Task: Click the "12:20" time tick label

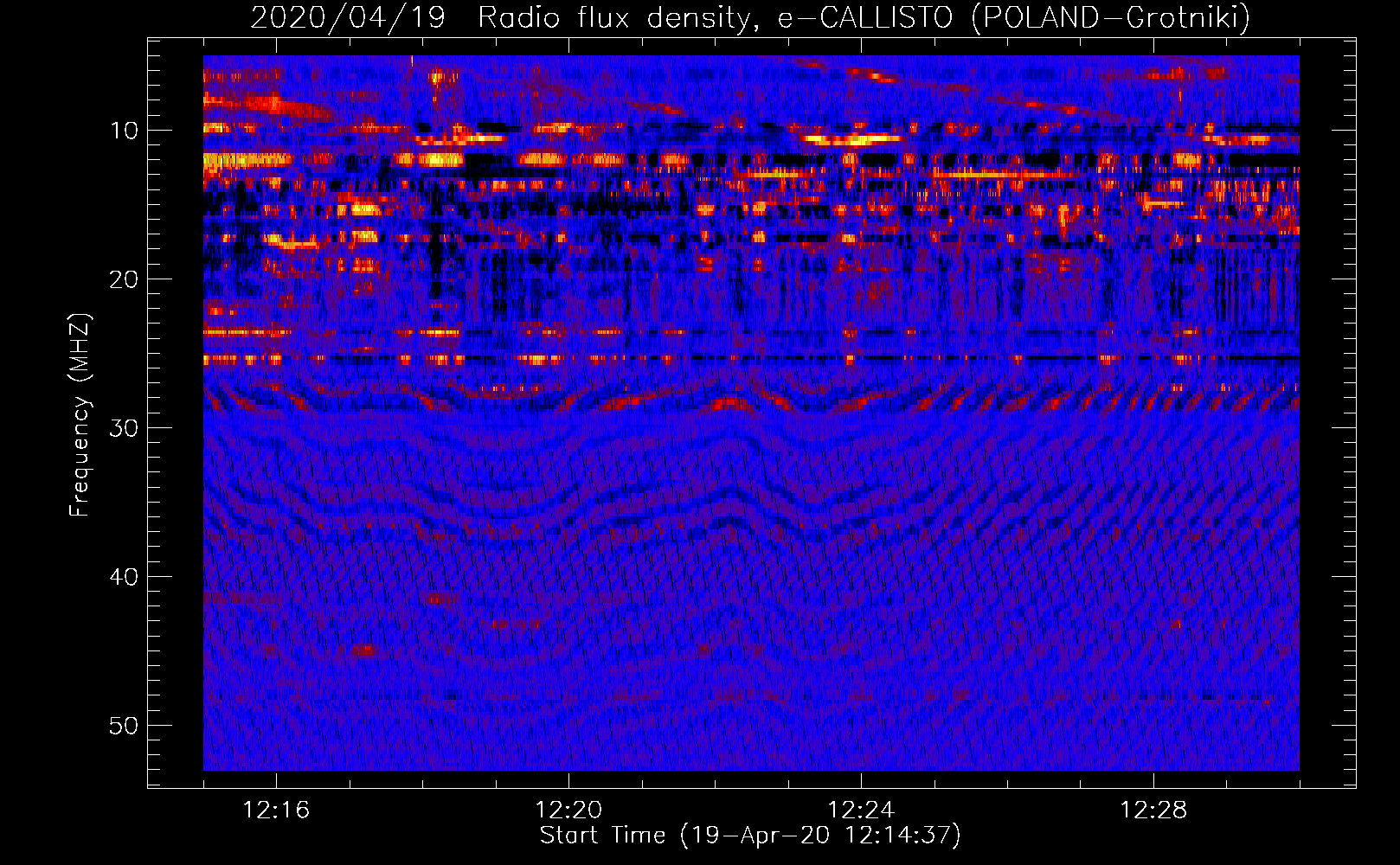Action: point(568,811)
